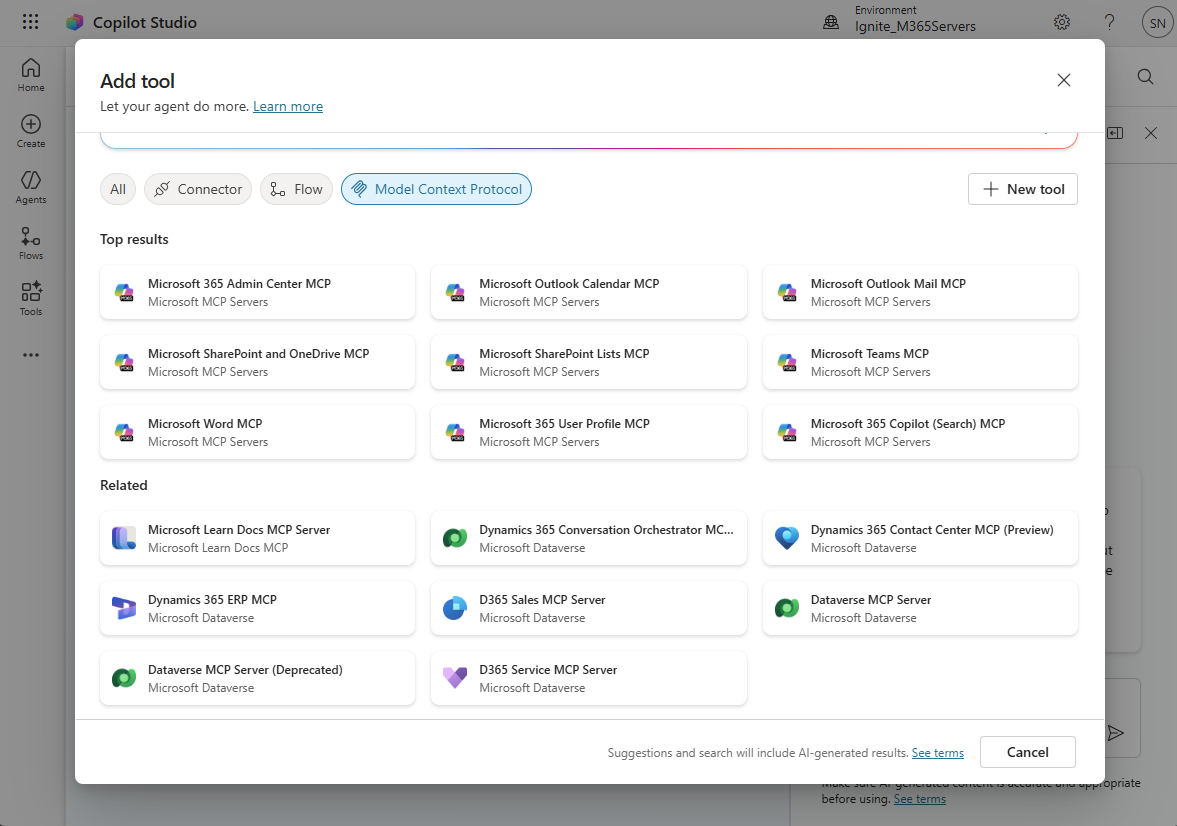The height and width of the screenshot is (826, 1177).
Task: Select the Microsoft Teams MCP tool card
Action: pos(919,361)
